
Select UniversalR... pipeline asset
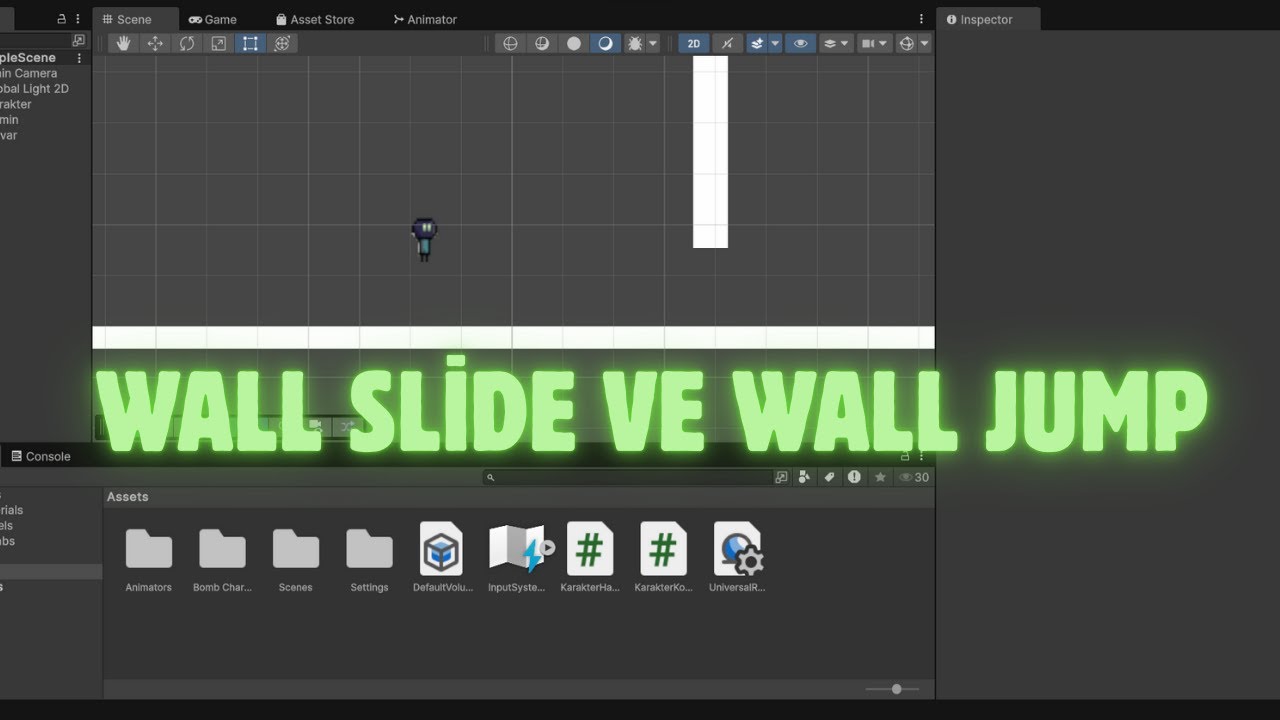point(737,558)
